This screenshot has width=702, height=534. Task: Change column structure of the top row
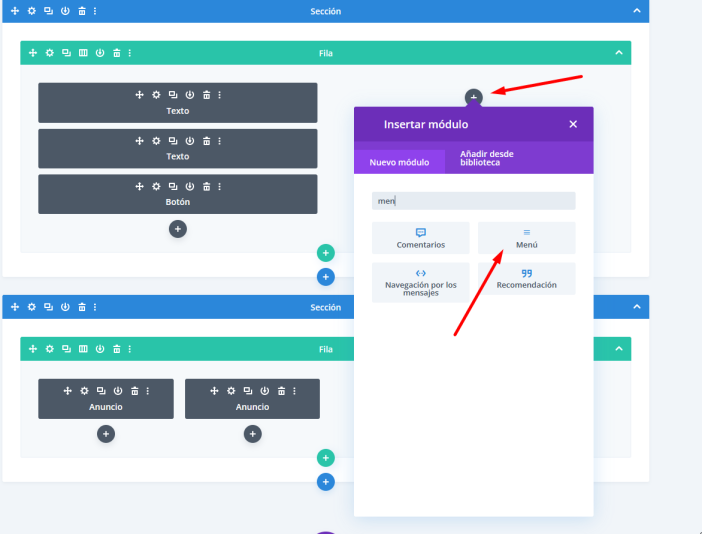pos(83,53)
